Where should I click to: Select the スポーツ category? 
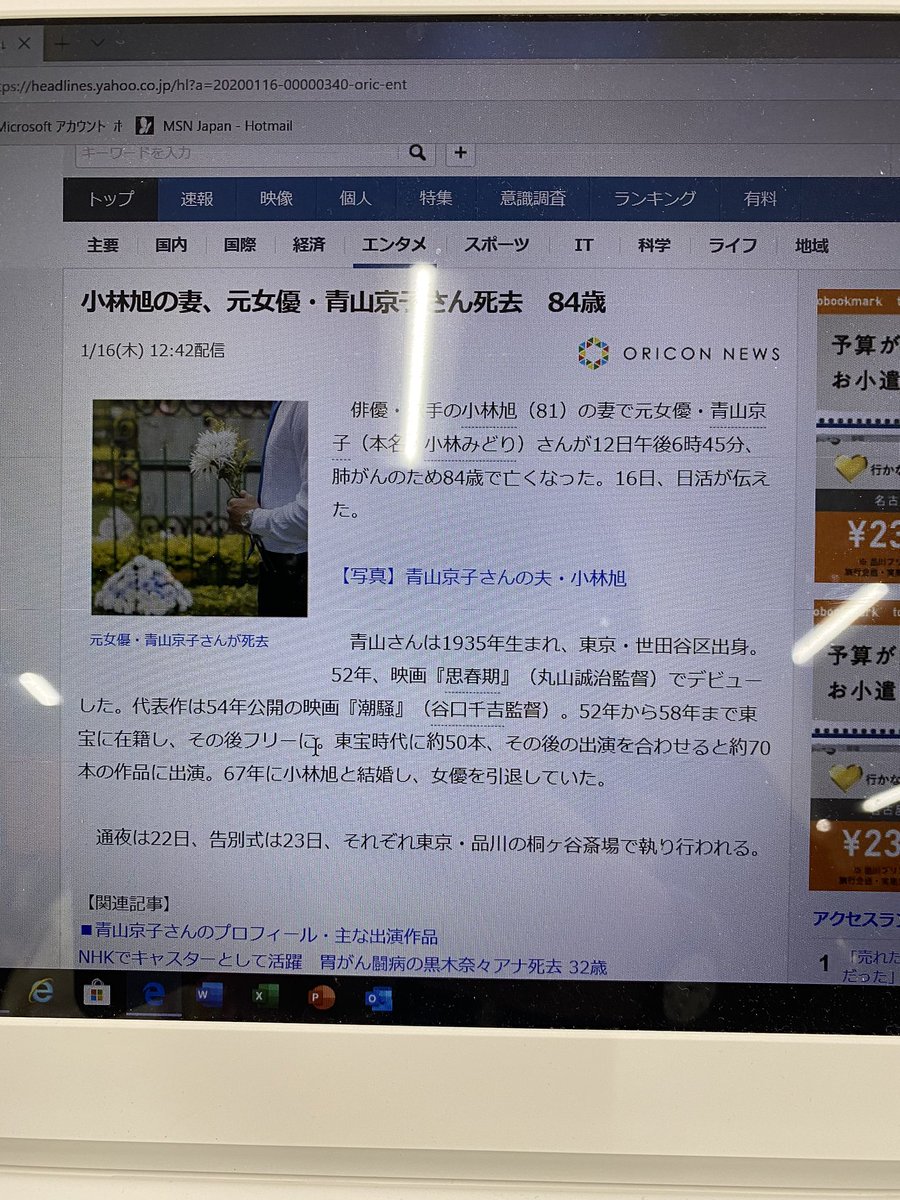496,245
